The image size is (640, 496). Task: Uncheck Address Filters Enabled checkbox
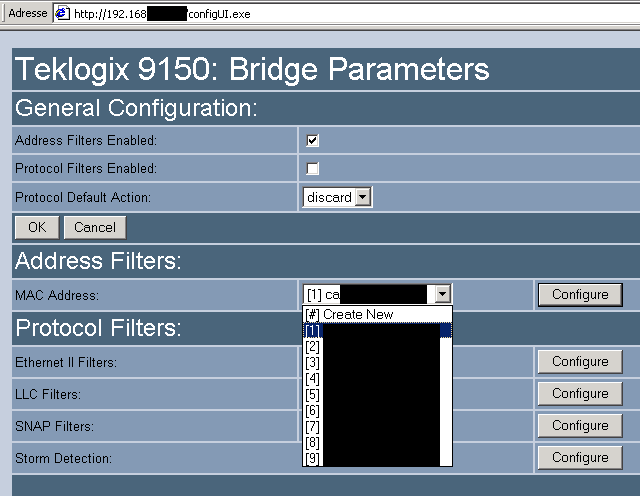point(312,140)
